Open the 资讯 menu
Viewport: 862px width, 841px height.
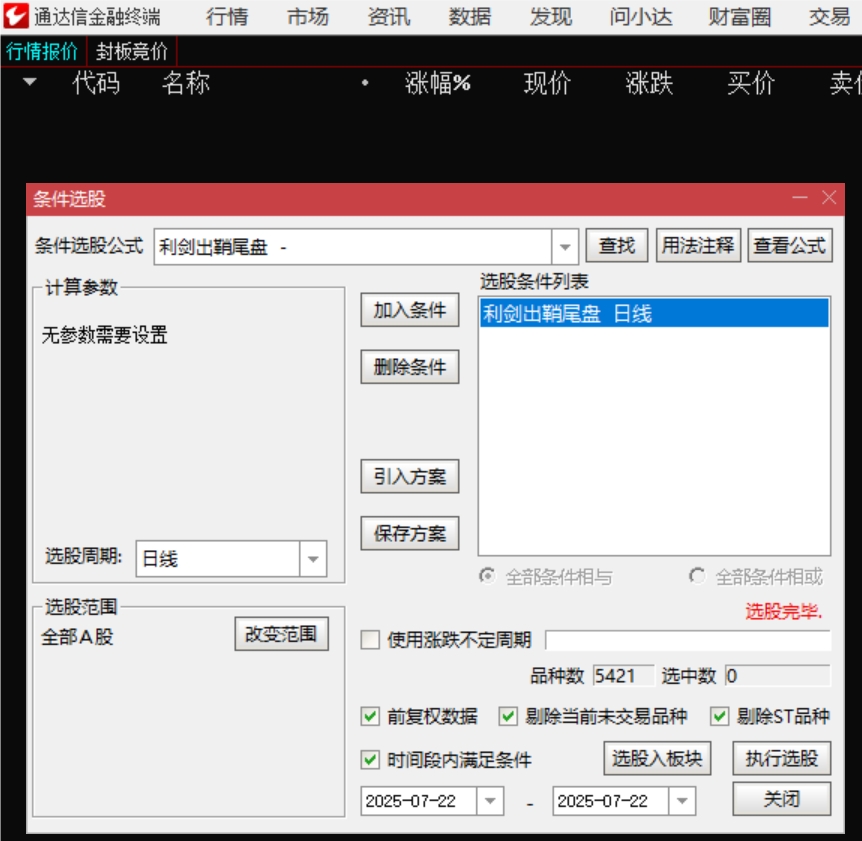[389, 16]
